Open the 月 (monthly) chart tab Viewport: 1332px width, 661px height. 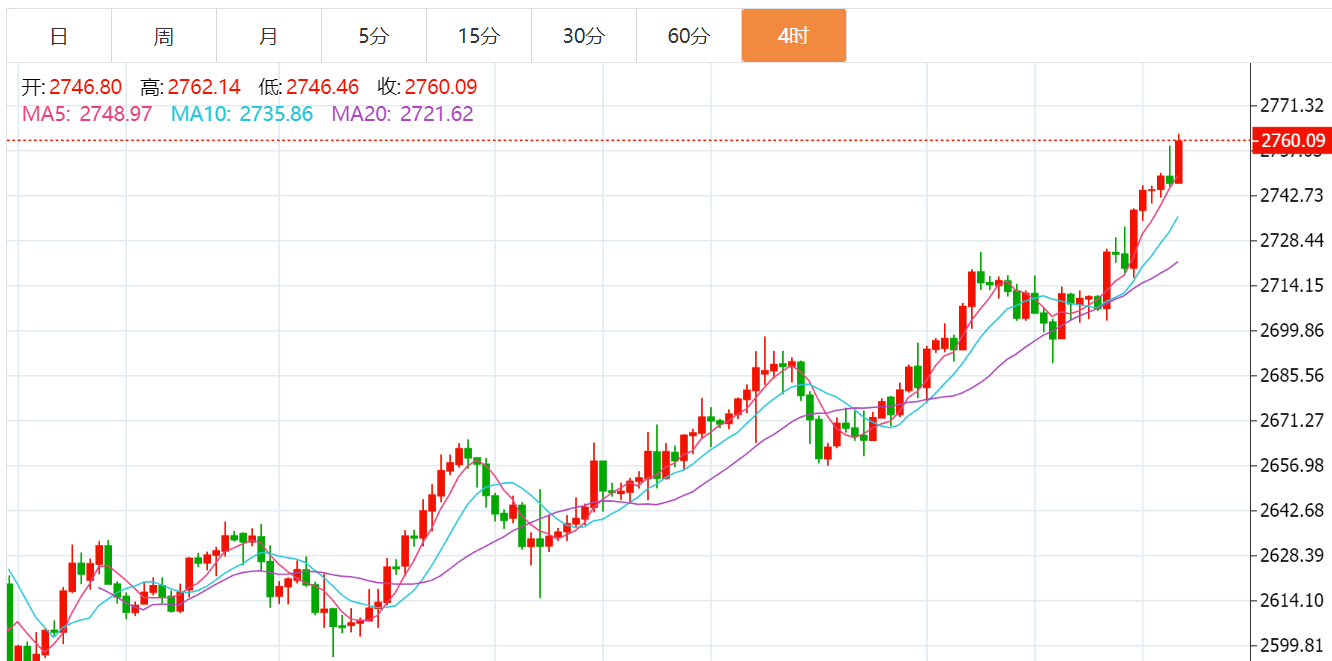(269, 37)
